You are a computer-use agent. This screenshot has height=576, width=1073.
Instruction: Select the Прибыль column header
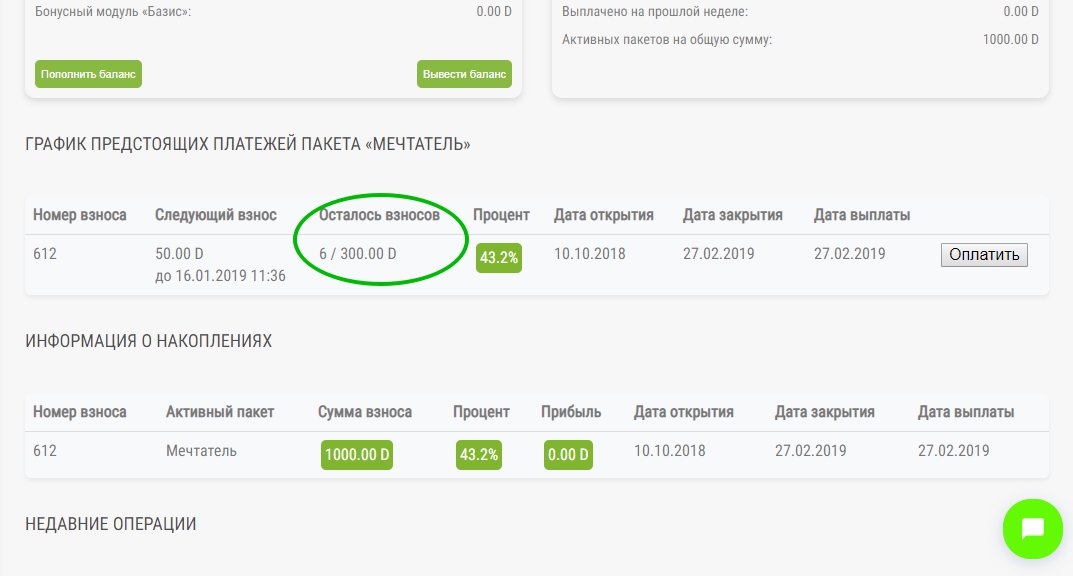coord(571,412)
